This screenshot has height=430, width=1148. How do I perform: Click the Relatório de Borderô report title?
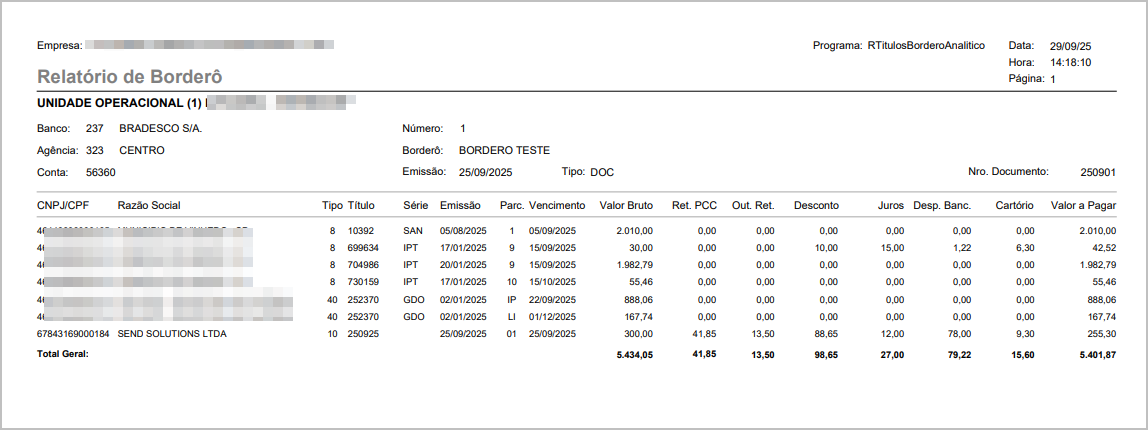tap(129, 77)
